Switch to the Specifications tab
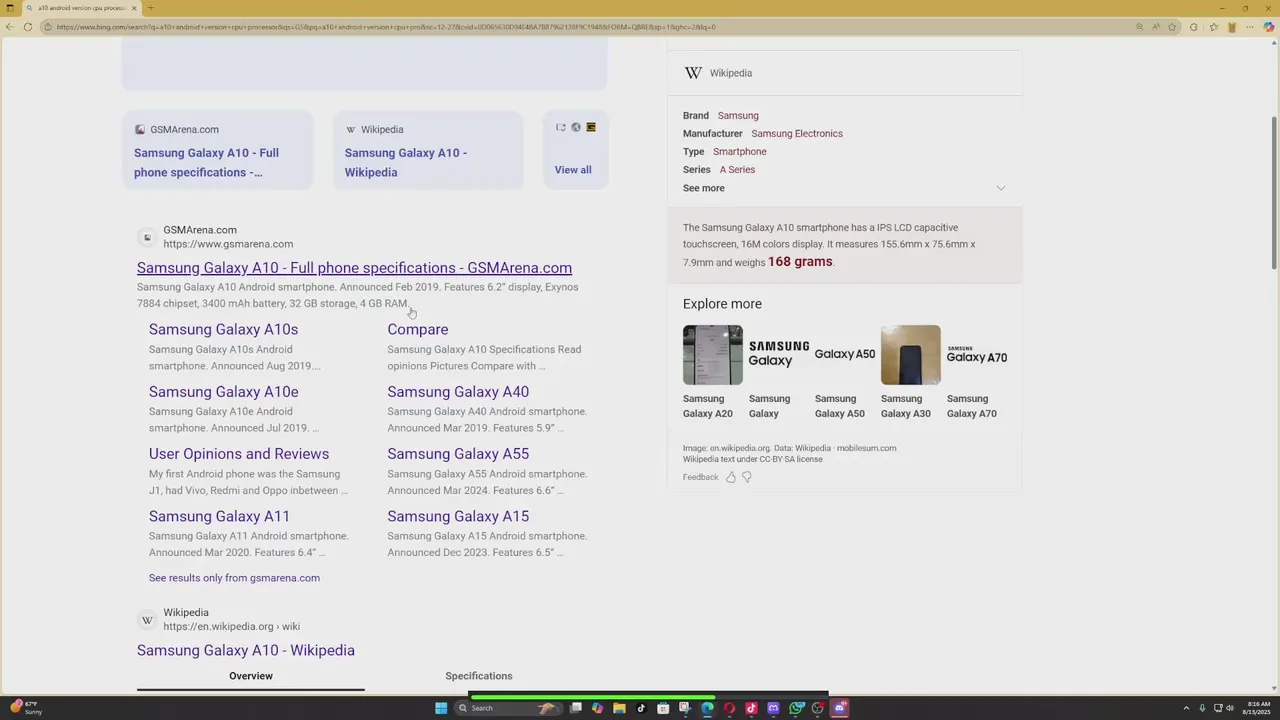The width and height of the screenshot is (1280, 720). [x=479, y=676]
